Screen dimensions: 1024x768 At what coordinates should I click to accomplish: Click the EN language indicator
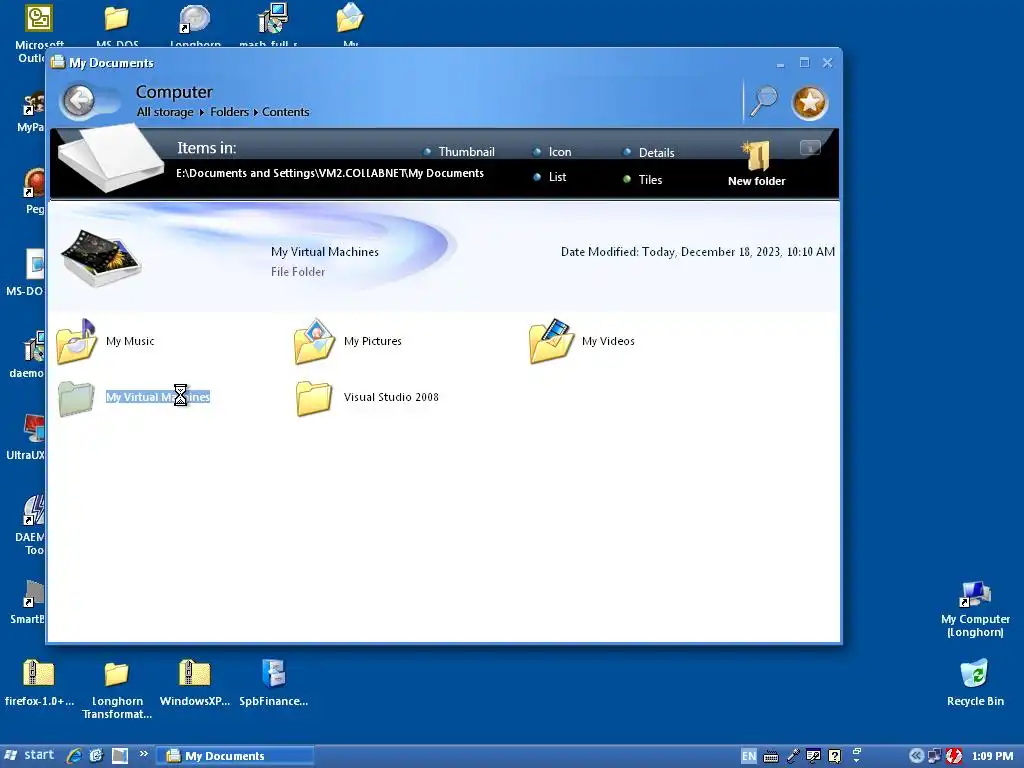point(748,756)
